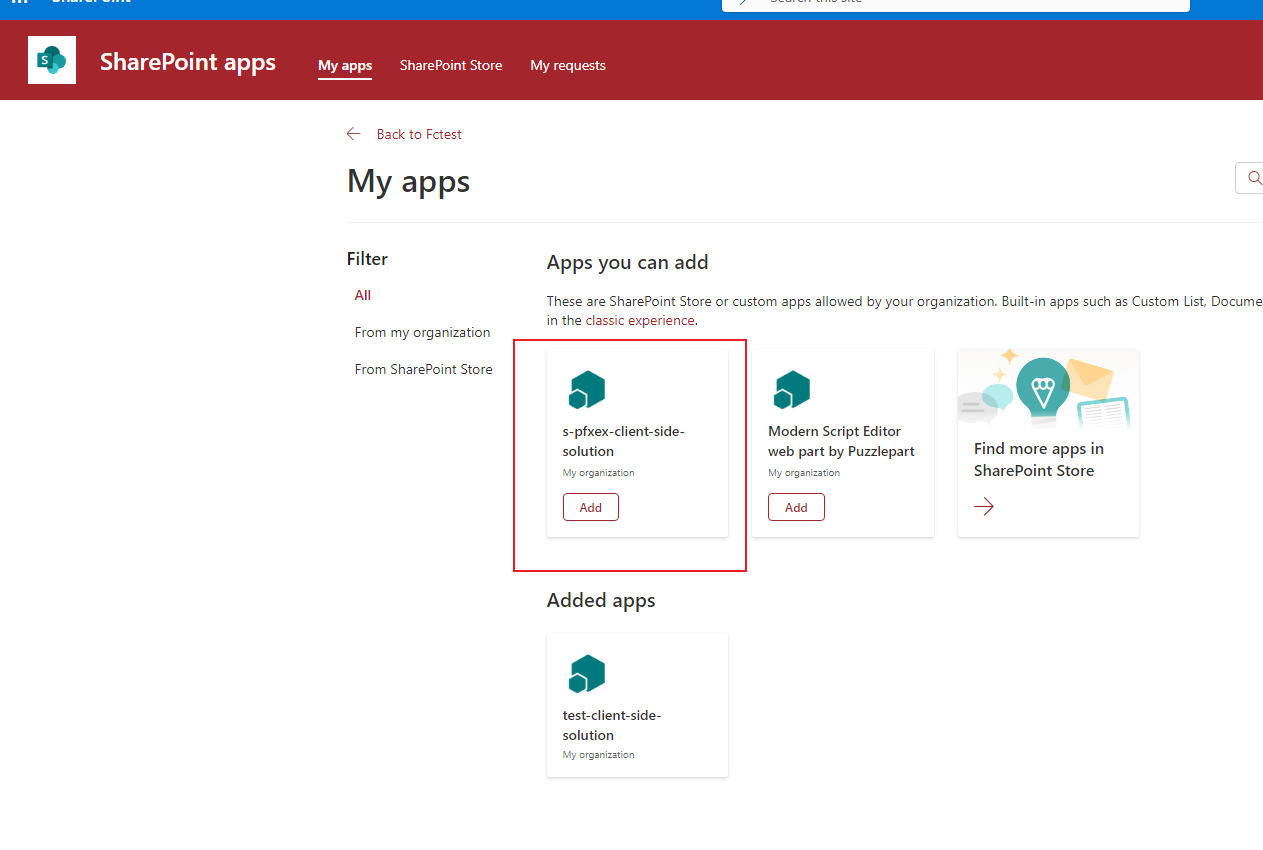Click the Modern Script Editor app icon
The width and height of the screenshot is (1263, 850).
point(792,390)
